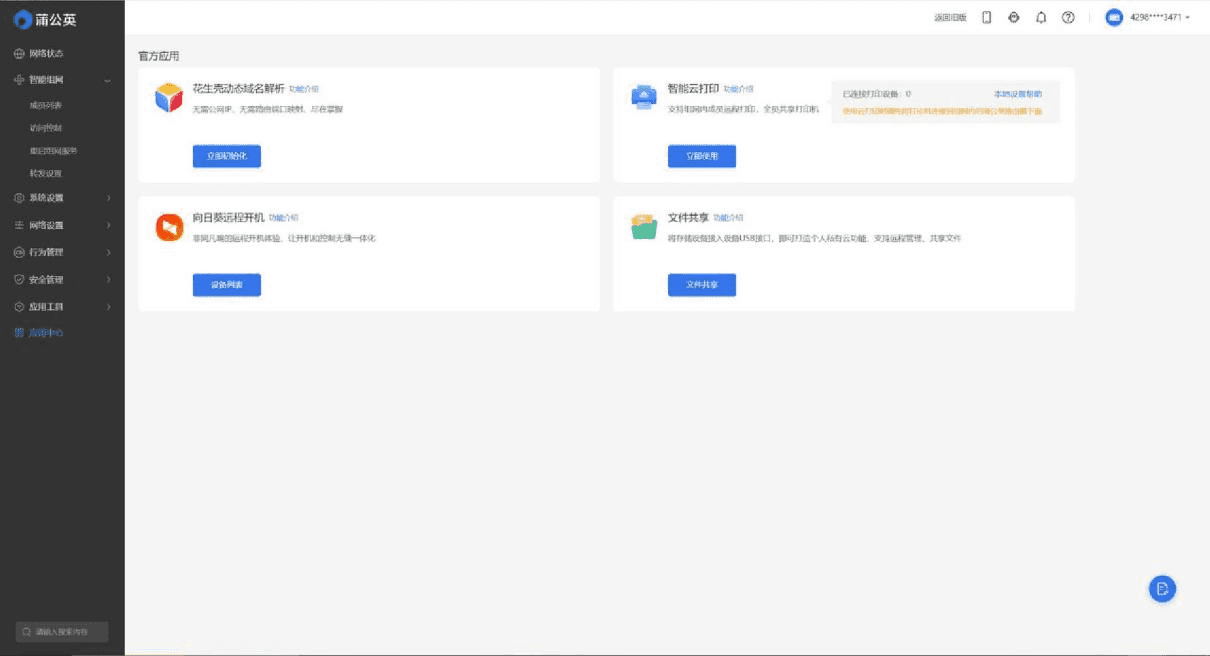This screenshot has width=1210, height=656.
Task: Expand the 行为管理 sidebar menu
Action: (x=62, y=252)
